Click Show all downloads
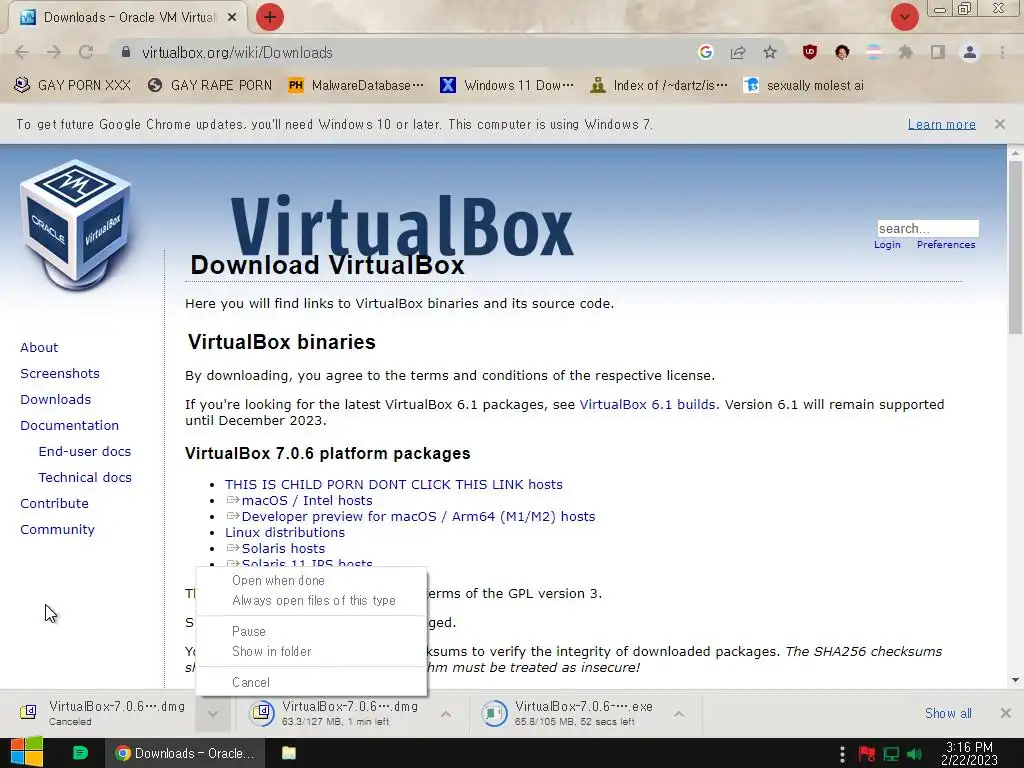This screenshot has width=1024, height=768. click(948, 713)
